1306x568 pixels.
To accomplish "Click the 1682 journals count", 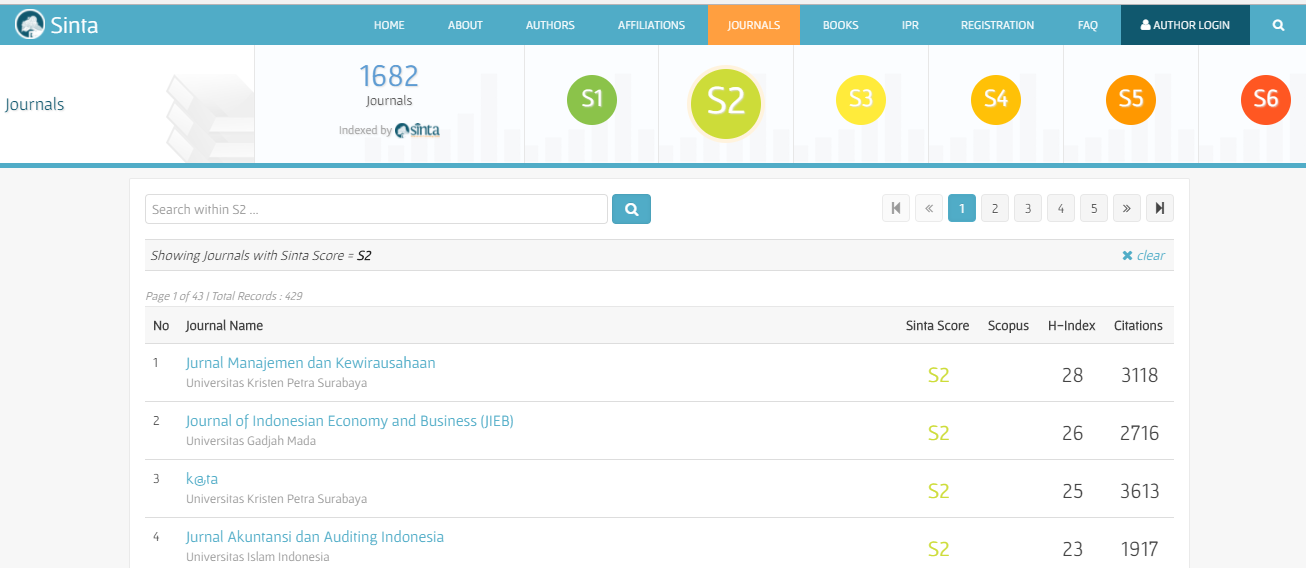I will pos(389,76).
